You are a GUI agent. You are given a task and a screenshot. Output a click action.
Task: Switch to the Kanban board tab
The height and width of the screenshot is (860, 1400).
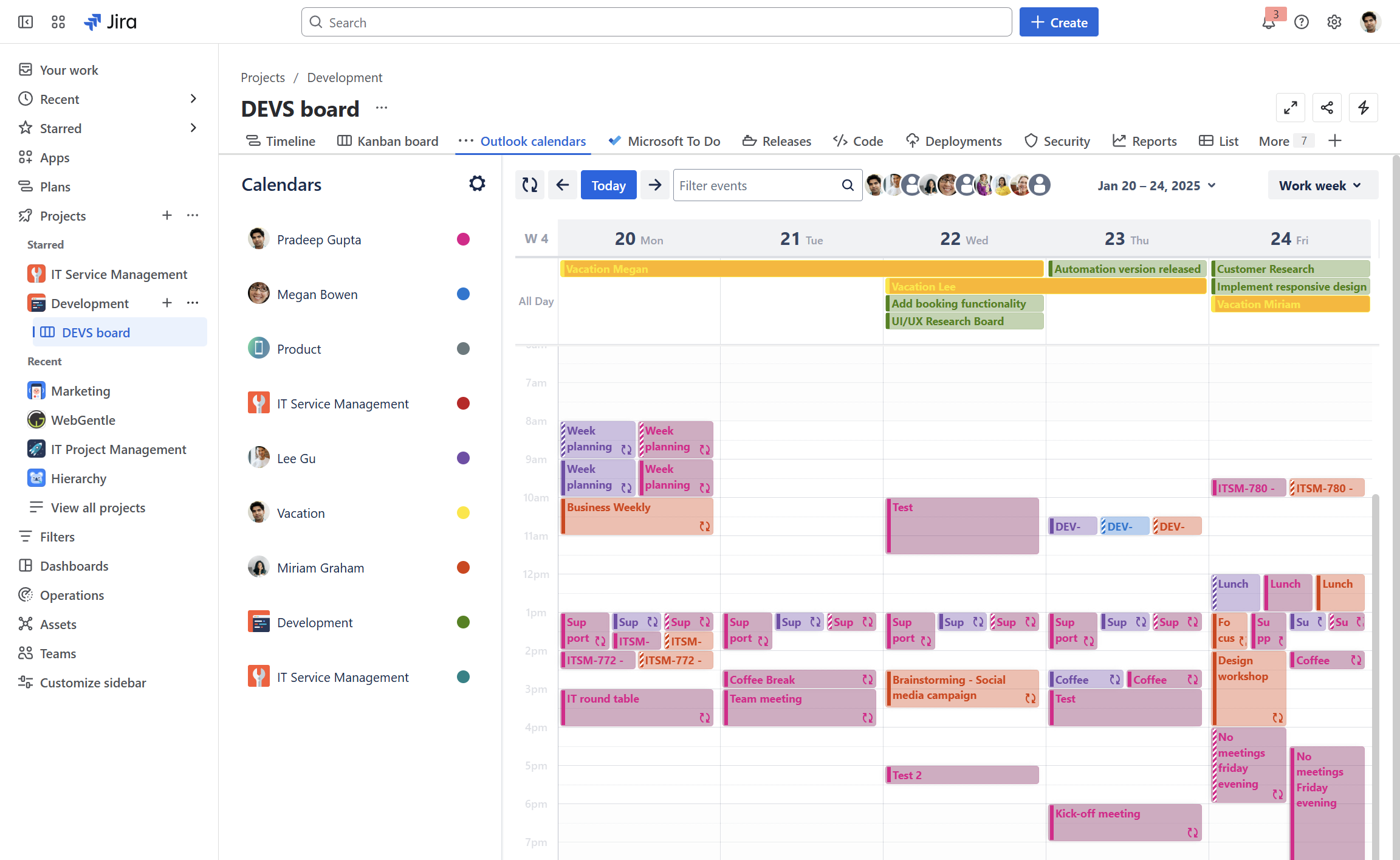coord(388,141)
